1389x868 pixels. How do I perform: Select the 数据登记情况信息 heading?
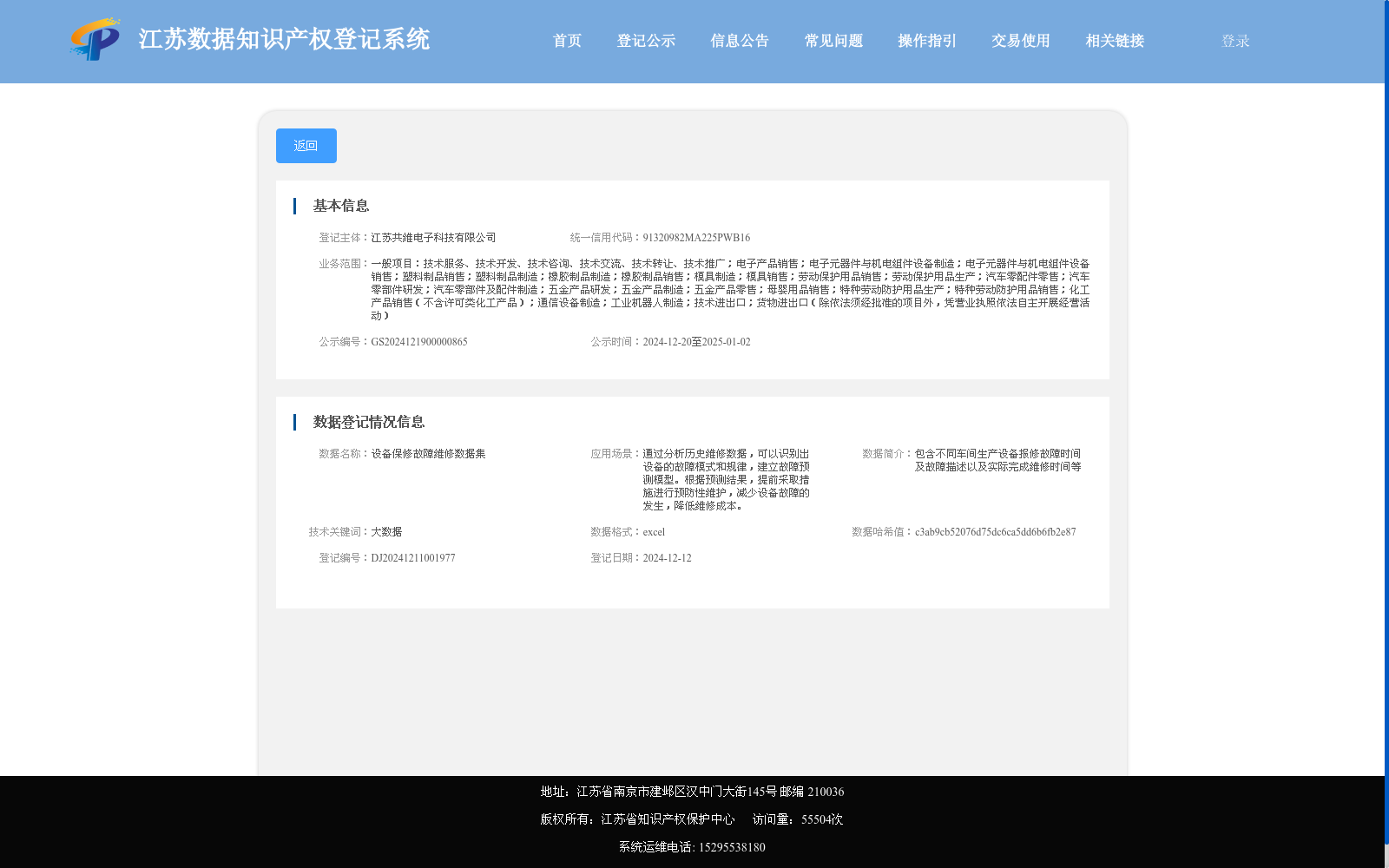click(369, 422)
